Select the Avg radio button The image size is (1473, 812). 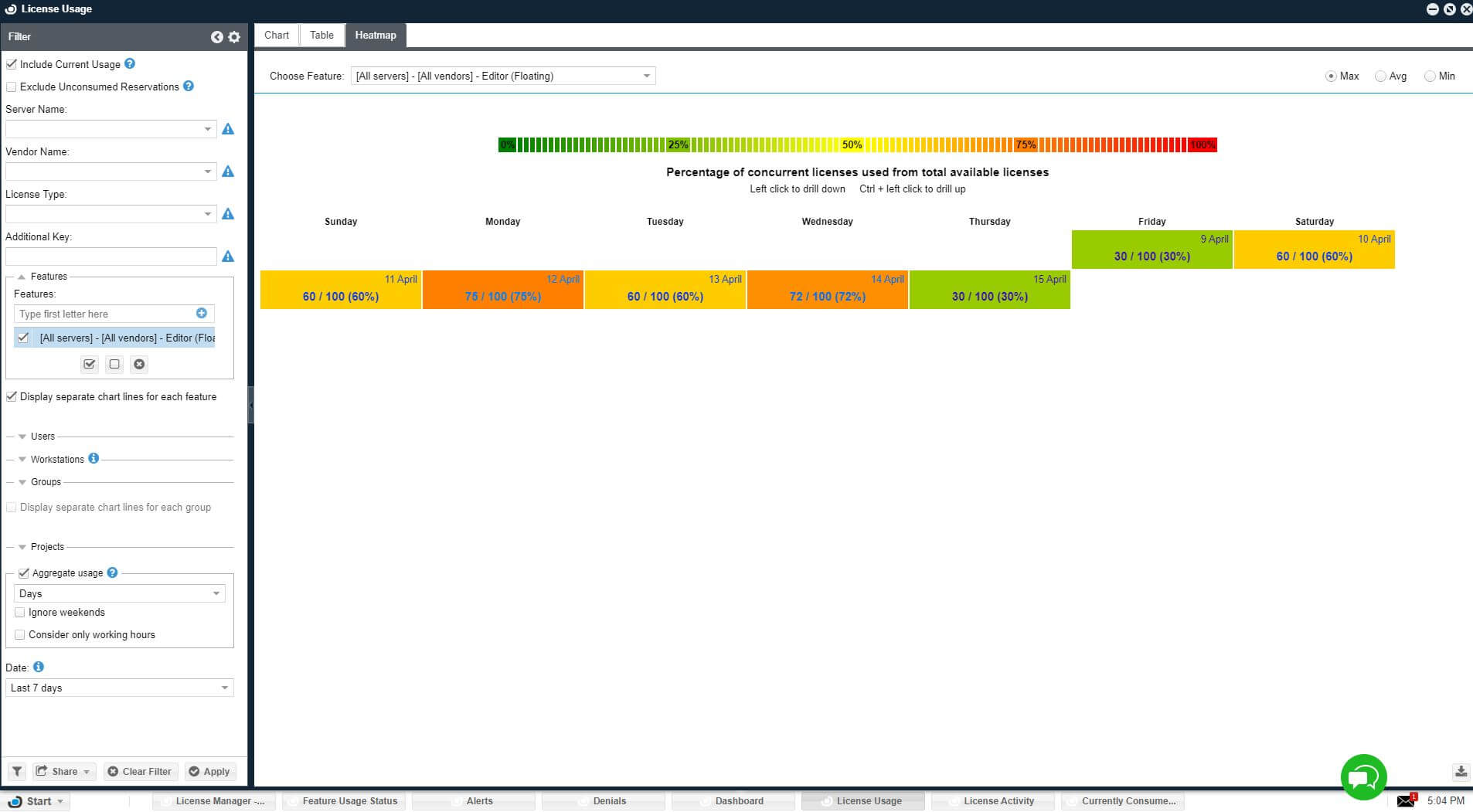coord(1380,76)
